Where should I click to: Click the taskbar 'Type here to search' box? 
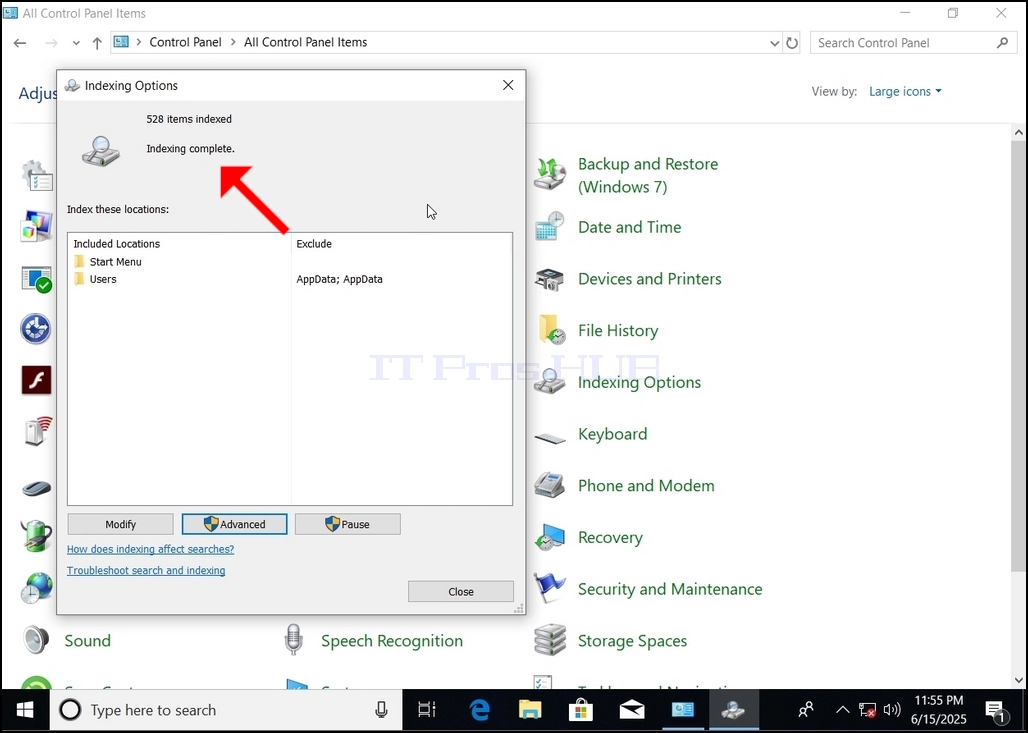(225, 710)
